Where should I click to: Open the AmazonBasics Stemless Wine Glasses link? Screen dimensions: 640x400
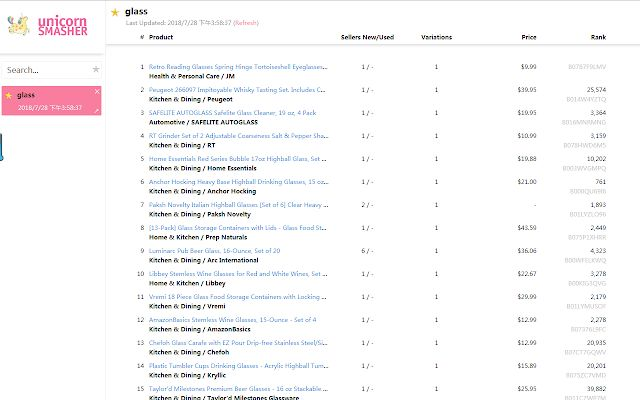[x=232, y=320]
